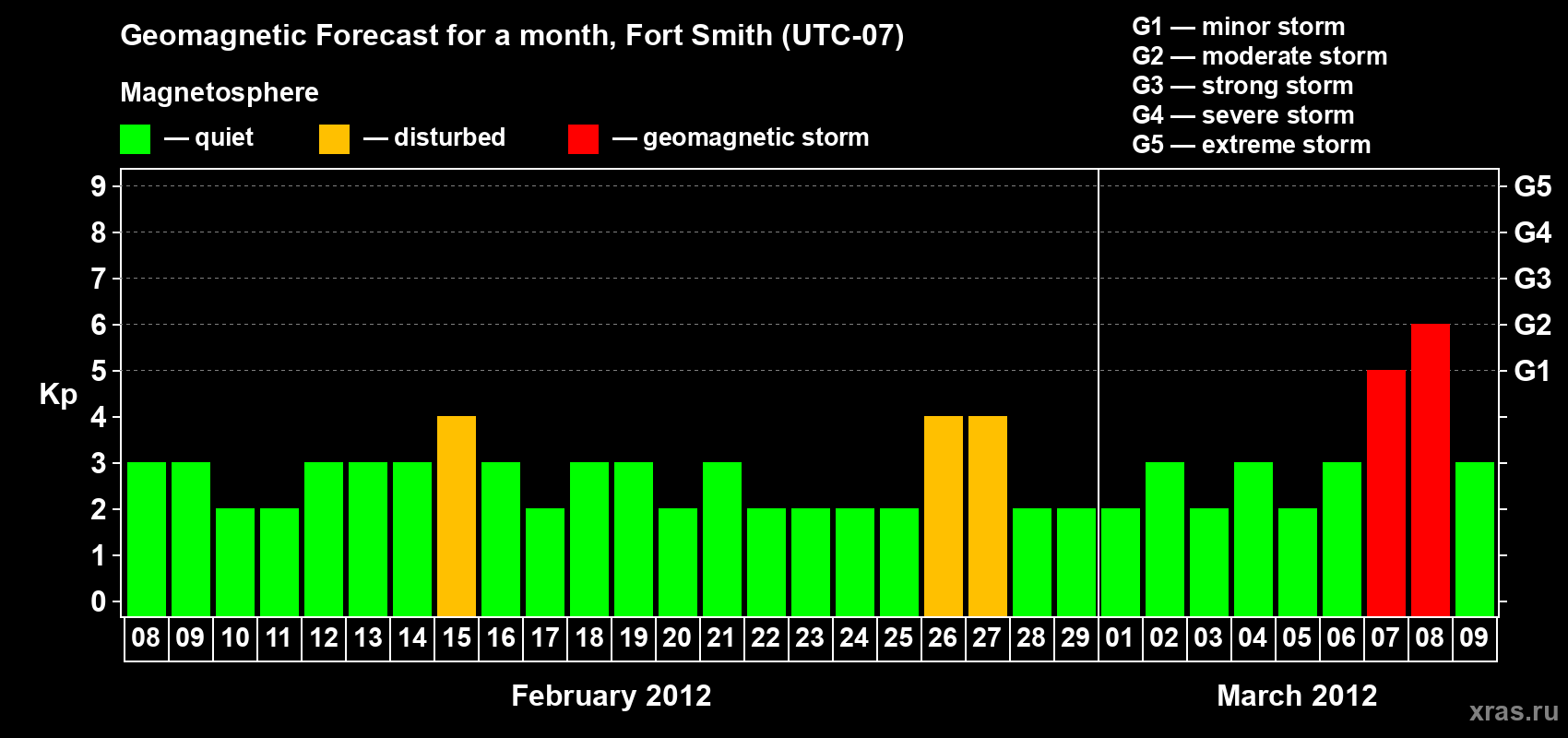The width and height of the screenshot is (1568, 738).
Task: Click date label 29 on the axis
Action: click(1075, 637)
